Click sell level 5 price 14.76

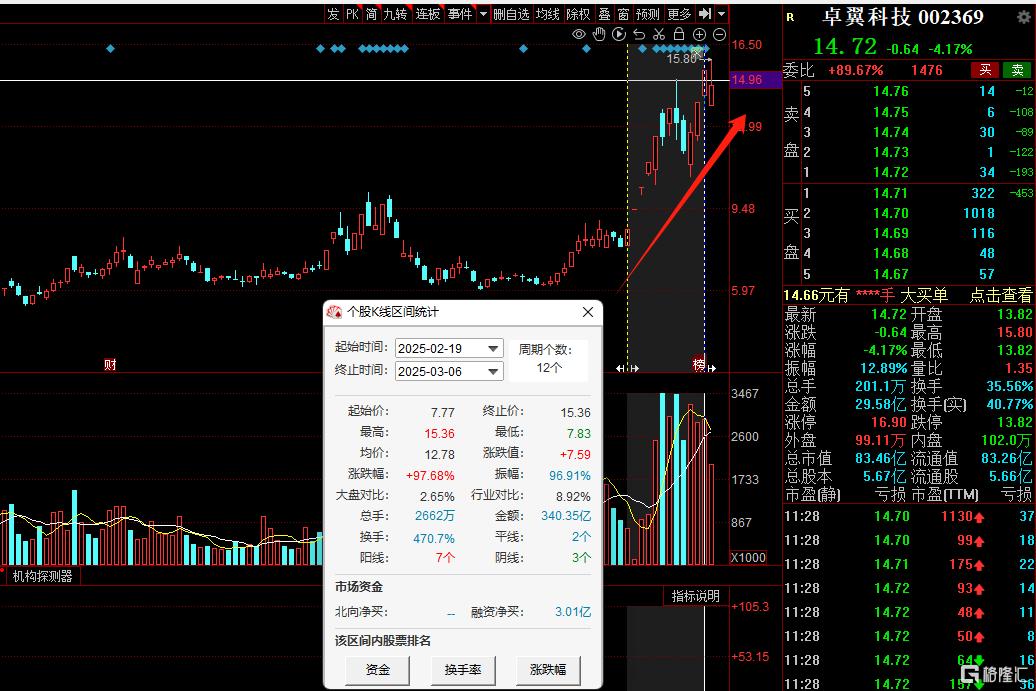point(890,91)
